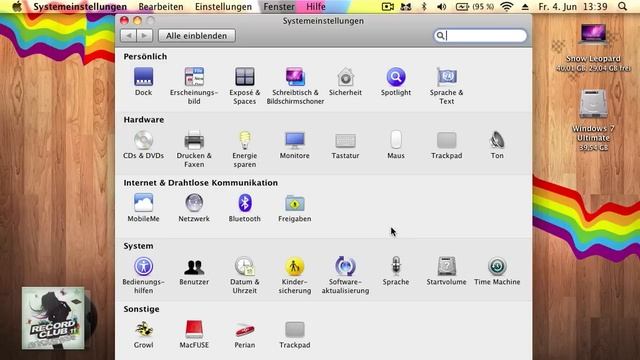This screenshot has height=360, width=640.
Task: Open Trackpad pane in Sonstige section
Action: click(295, 335)
